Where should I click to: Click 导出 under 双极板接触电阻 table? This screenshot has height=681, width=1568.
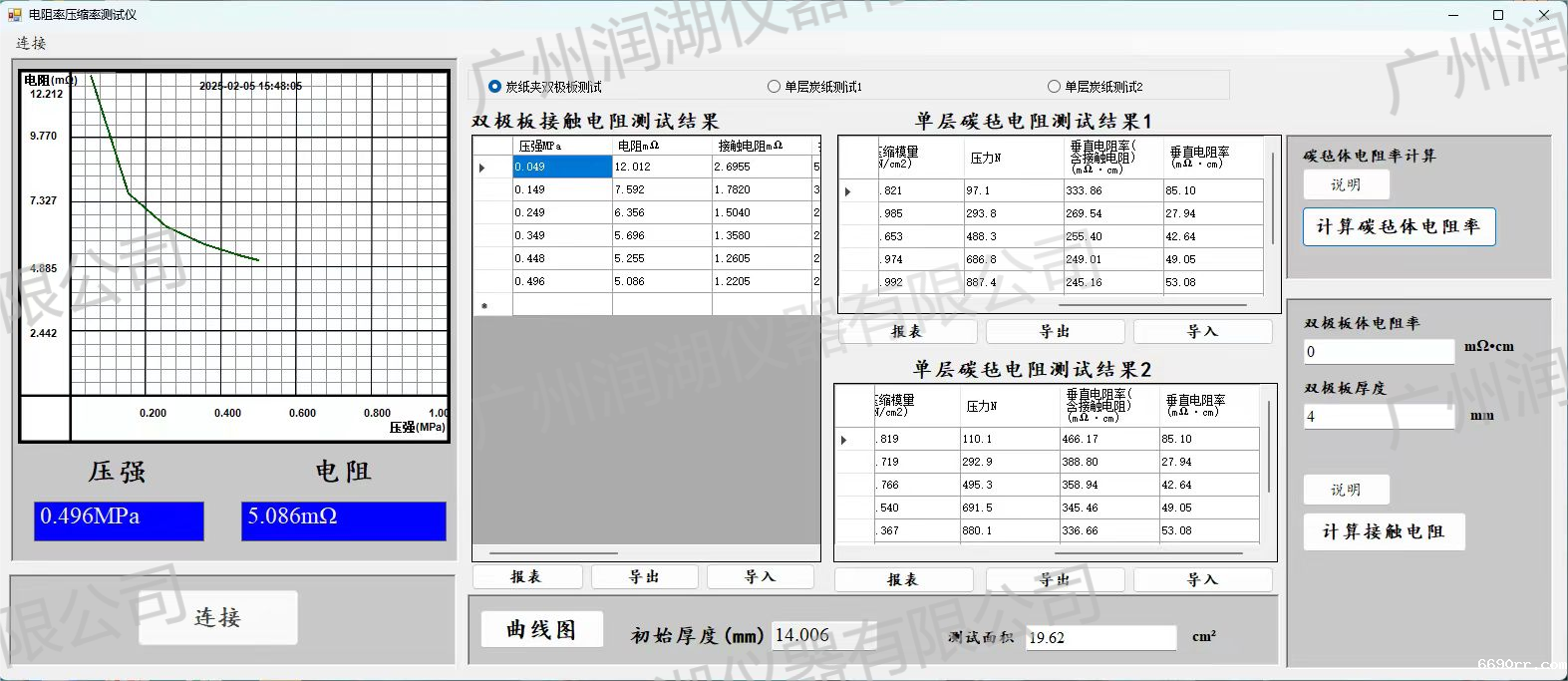[x=644, y=577]
